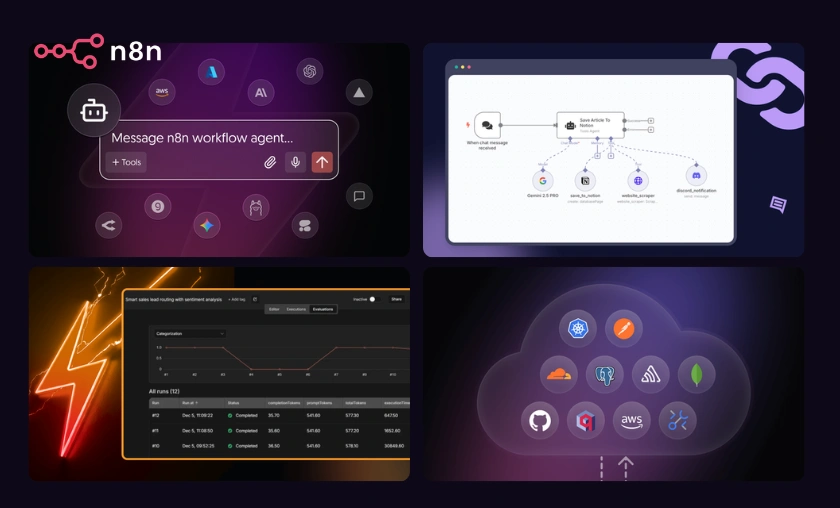
Task: Click the blue crossed-arrows icon in the cloud
Action: (678, 421)
